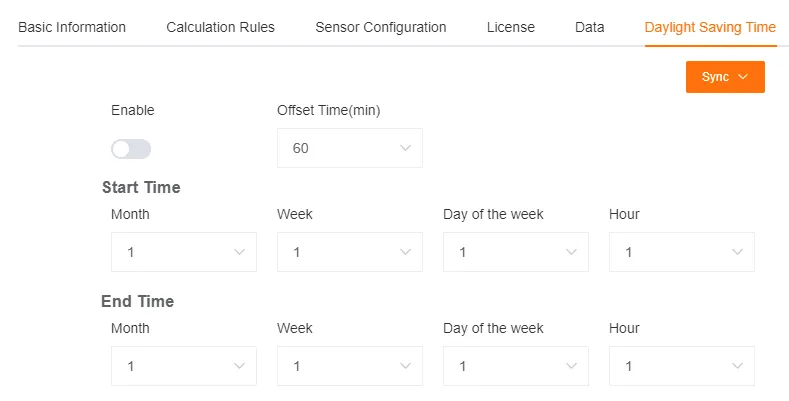Switch to the Basic Information tab
Image resolution: width=789 pixels, height=401 pixels.
(72, 27)
